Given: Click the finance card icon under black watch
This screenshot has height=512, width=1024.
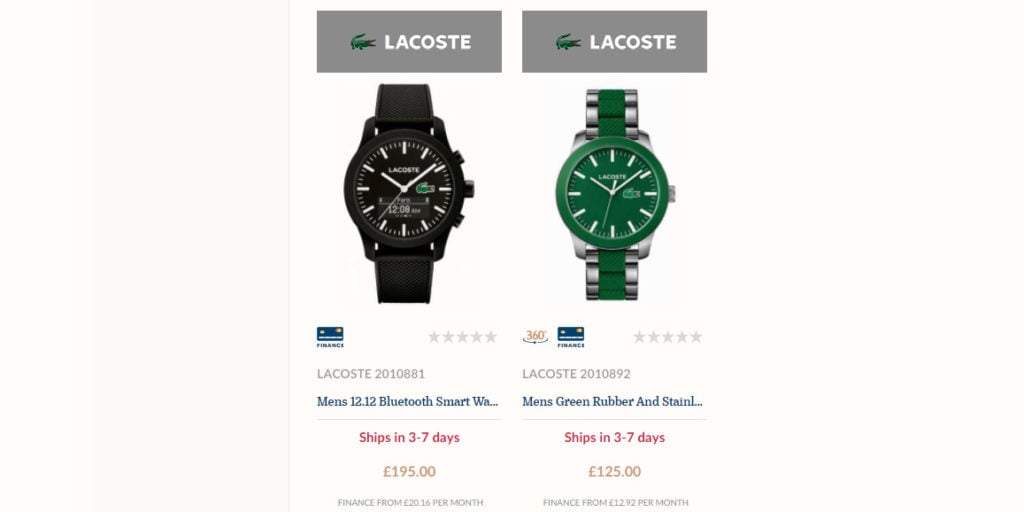Looking at the screenshot, I should (330, 337).
